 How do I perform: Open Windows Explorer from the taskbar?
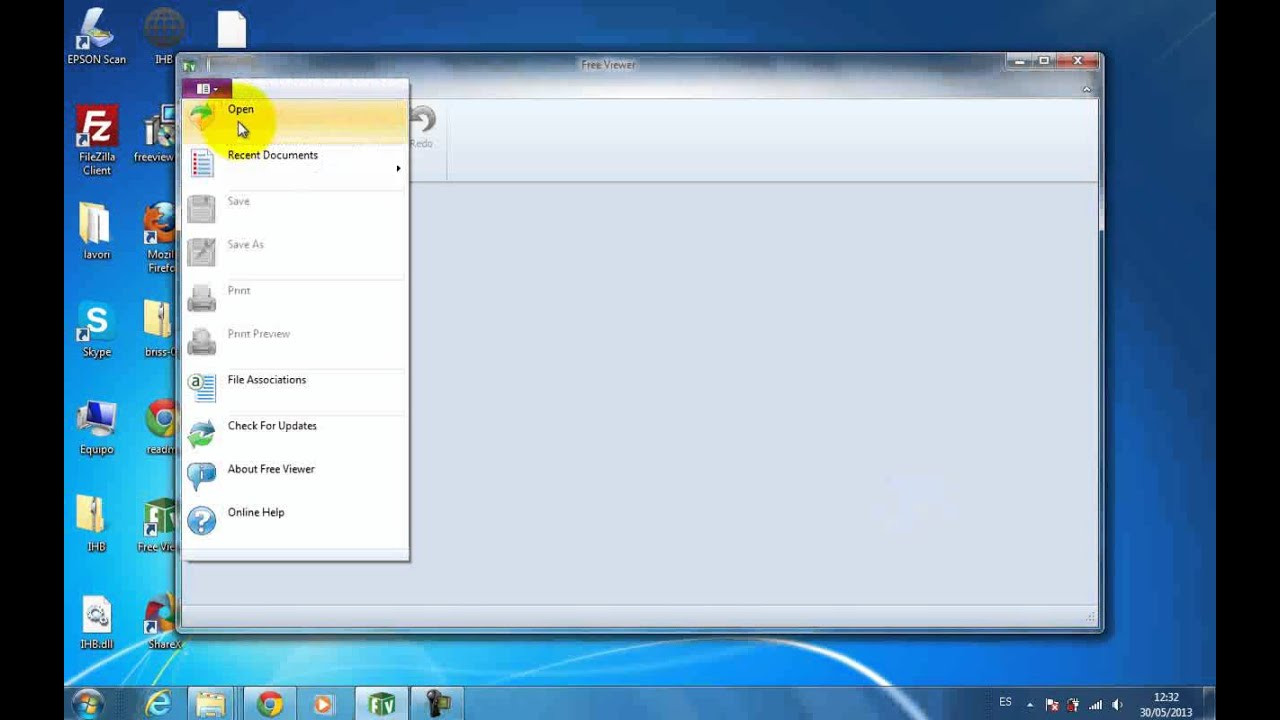click(211, 704)
